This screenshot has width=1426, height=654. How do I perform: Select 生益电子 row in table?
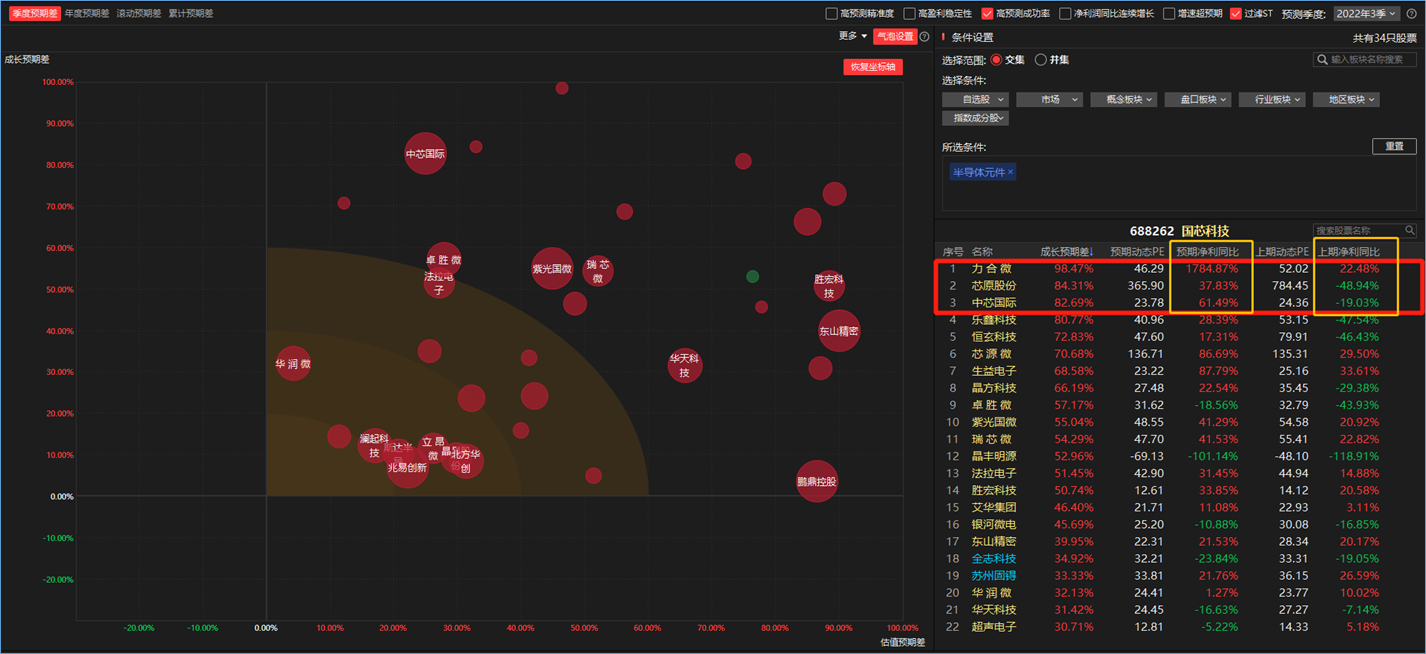[x=1178, y=371]
